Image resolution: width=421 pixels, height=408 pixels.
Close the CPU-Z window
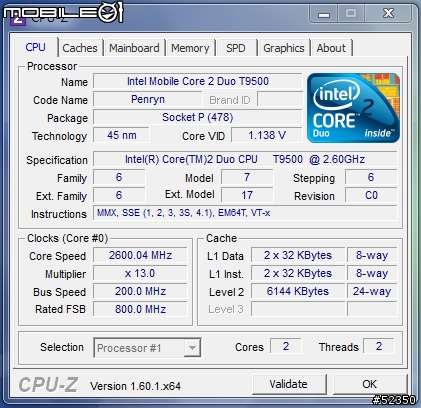(x=389, y=14)
